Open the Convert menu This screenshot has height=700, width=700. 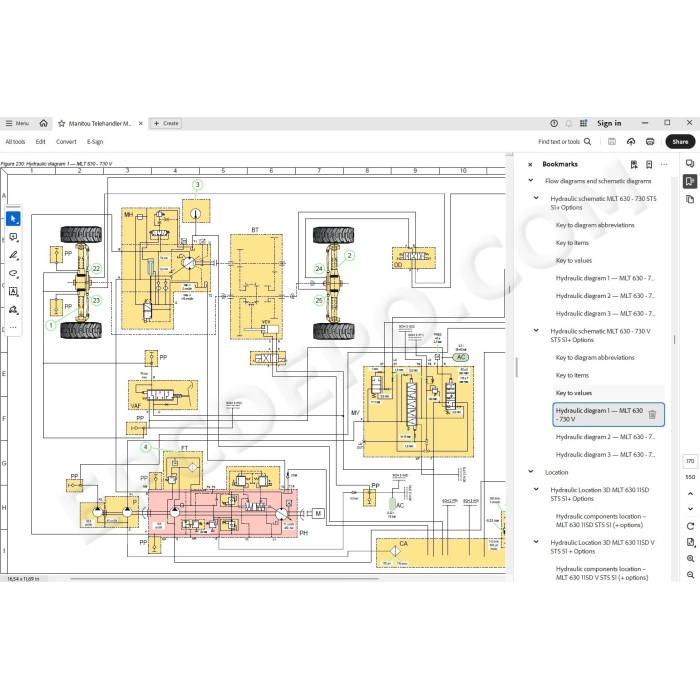(x=66, y=142)
